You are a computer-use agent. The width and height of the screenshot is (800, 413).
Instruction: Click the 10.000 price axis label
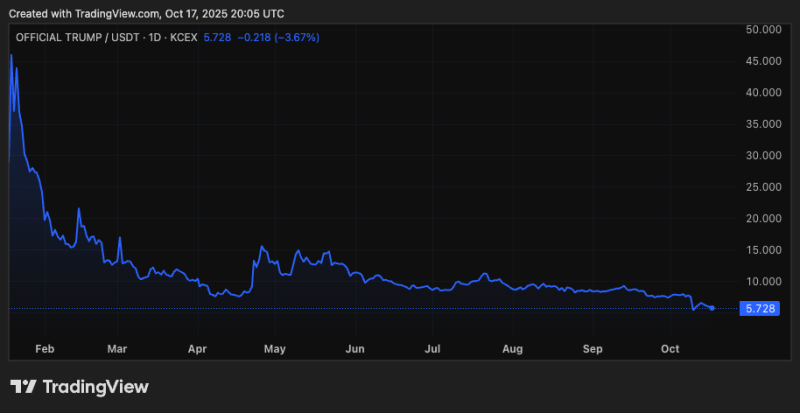(x=762, y=281)
